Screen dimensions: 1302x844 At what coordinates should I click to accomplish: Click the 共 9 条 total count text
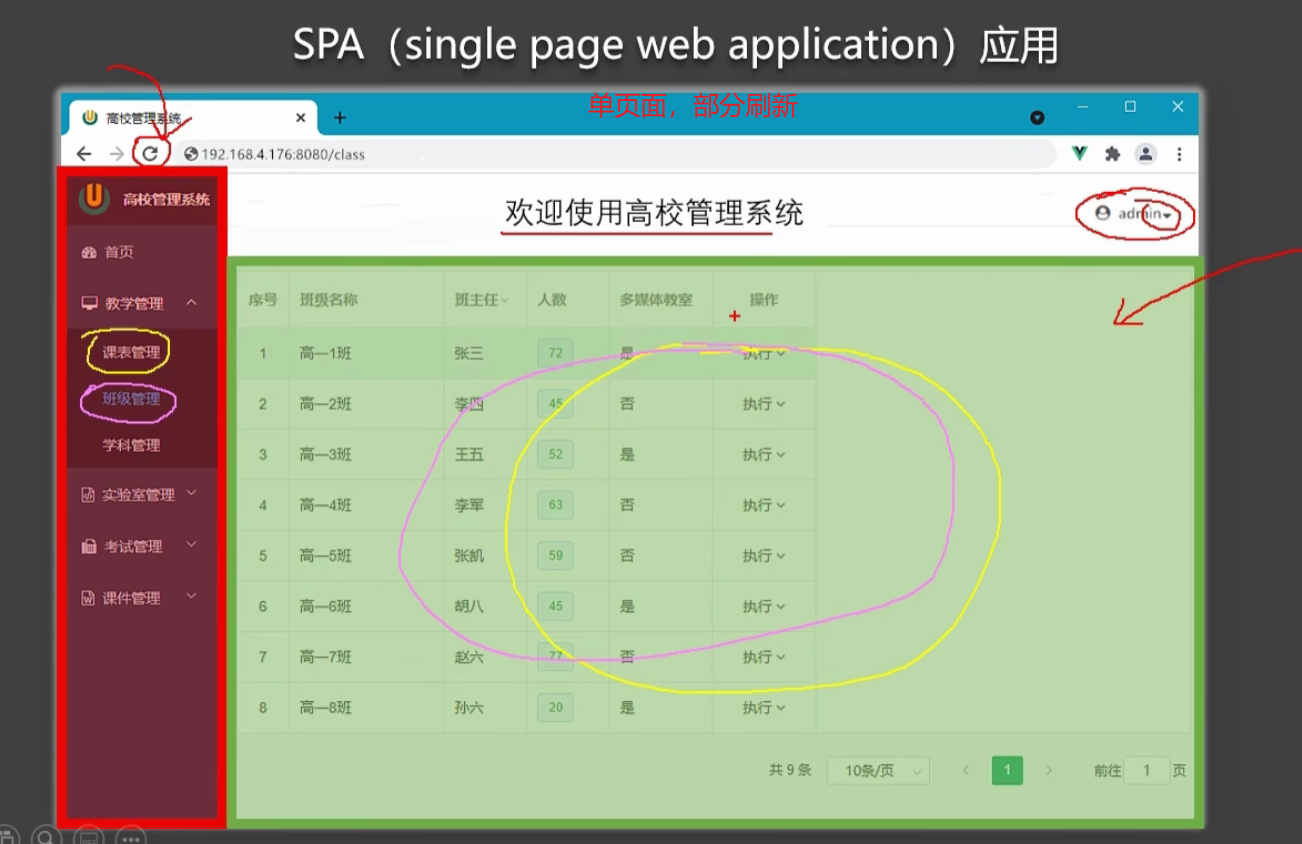point(790,771)
